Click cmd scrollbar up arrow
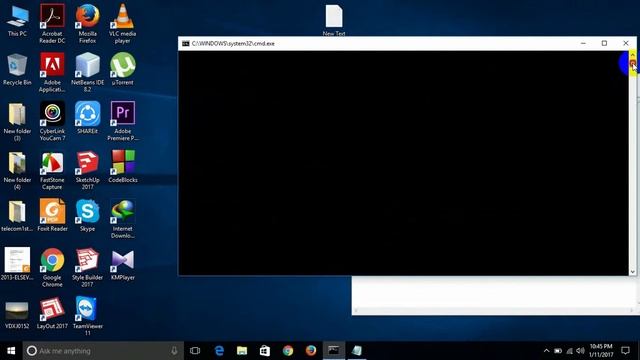Image resolution: width=640 pixels, height=360 pixels. coord(633,54)
